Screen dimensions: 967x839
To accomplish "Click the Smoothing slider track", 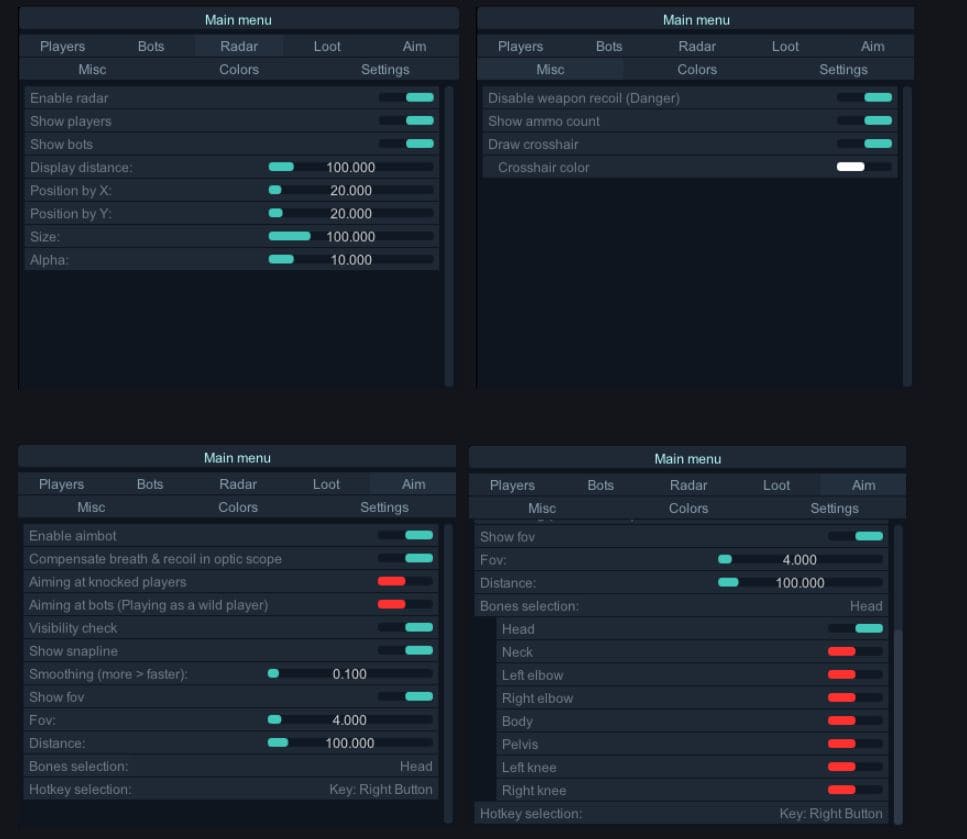I will [350, 674].
